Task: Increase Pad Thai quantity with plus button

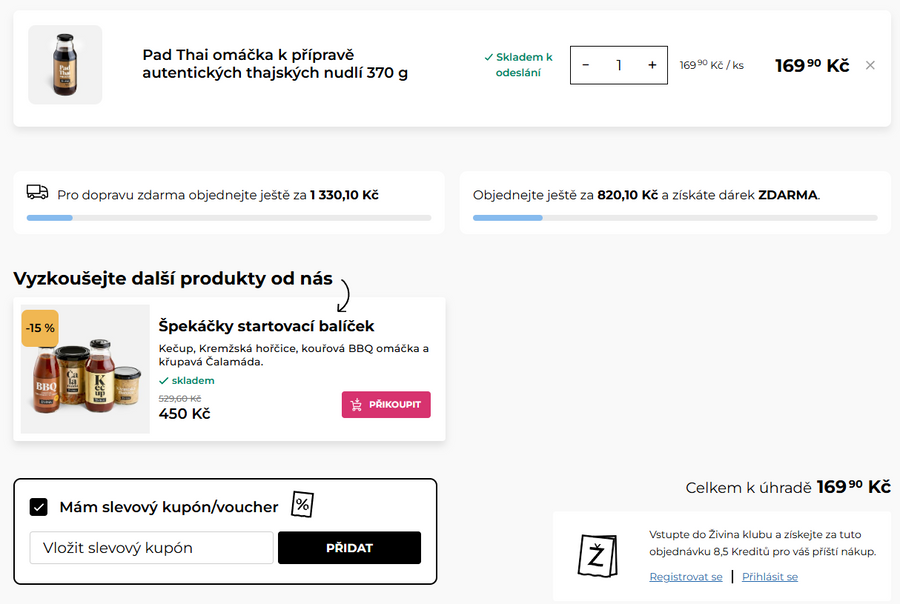Action: (652, 65)
